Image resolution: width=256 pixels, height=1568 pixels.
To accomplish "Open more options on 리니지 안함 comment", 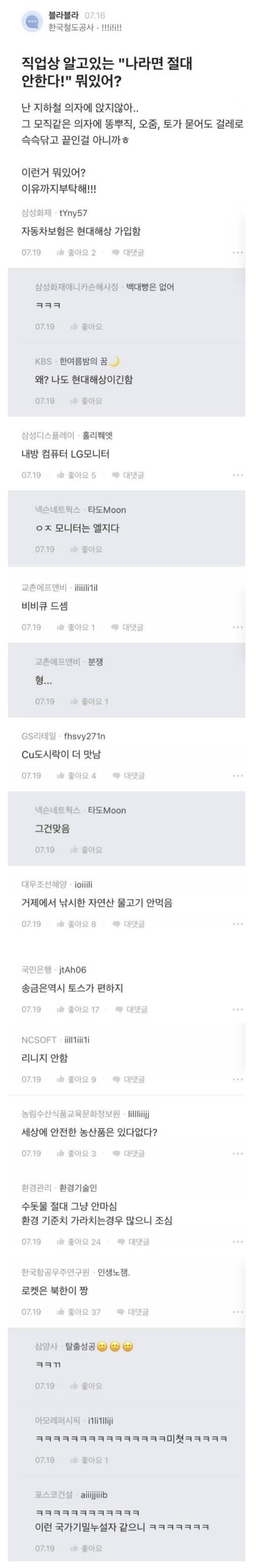I will tap(238, 1079).
